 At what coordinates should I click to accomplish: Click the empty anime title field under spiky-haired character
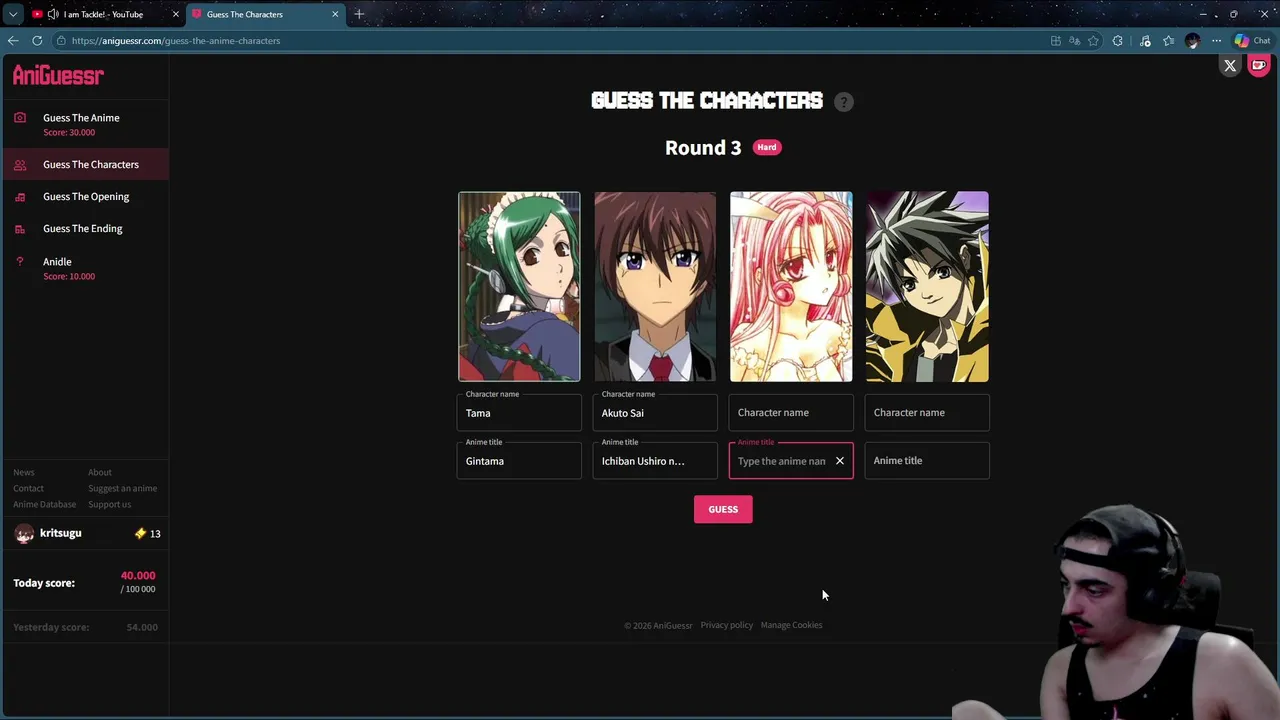point(927,461)
